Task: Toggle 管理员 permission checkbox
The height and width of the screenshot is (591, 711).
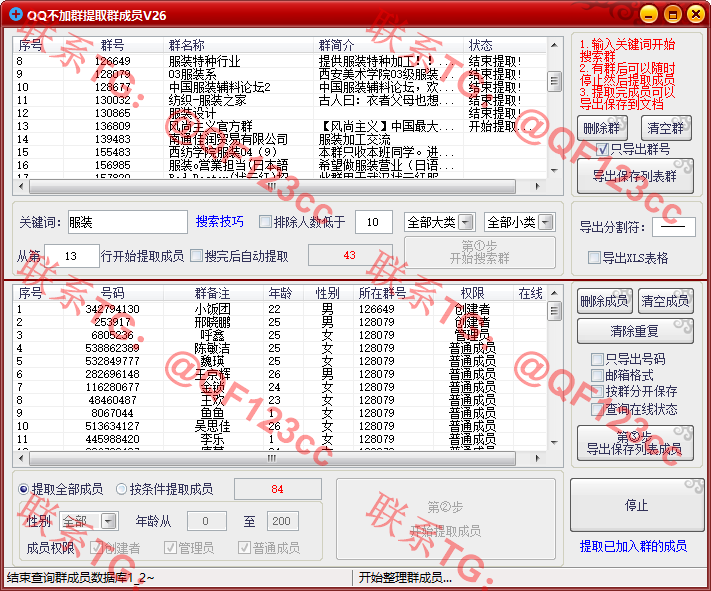Action: coord(170,548)
